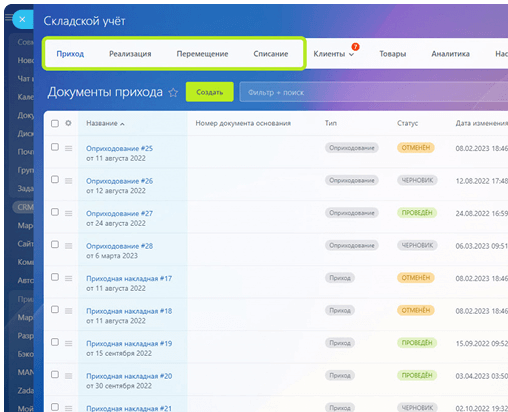Click the Номер документа основания column header

(x=243, y=123)
